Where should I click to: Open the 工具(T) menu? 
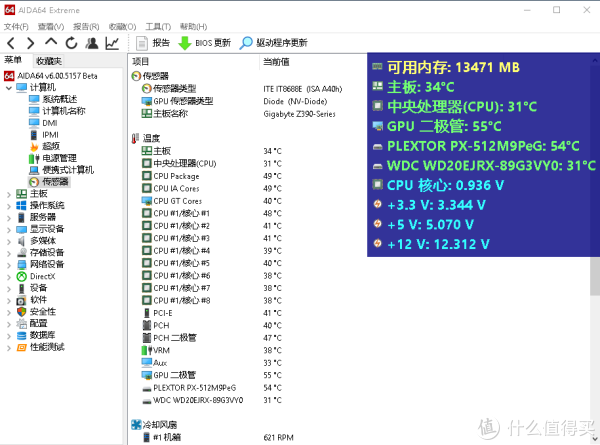pyautogui.click(x=158, y=26)
